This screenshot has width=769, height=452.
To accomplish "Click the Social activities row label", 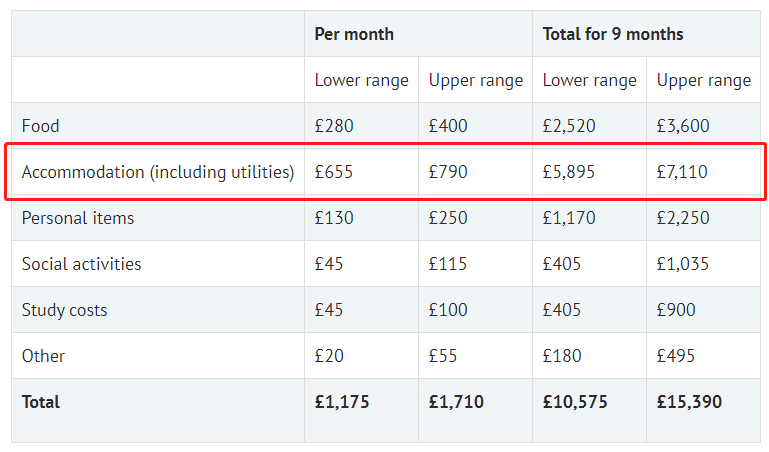I will tap(81, 264).
